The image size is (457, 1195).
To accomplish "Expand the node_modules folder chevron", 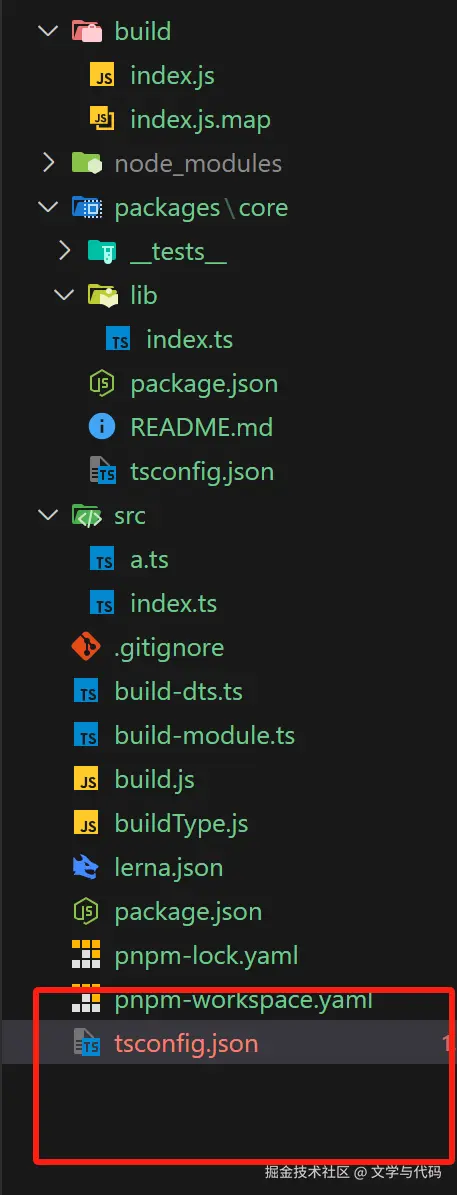I will tap(48, 163).
